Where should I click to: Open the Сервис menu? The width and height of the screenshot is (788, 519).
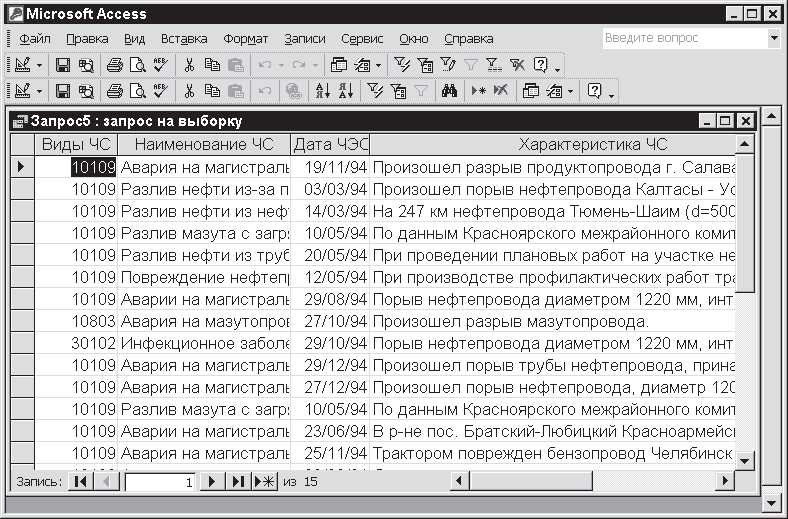(361, 39)
